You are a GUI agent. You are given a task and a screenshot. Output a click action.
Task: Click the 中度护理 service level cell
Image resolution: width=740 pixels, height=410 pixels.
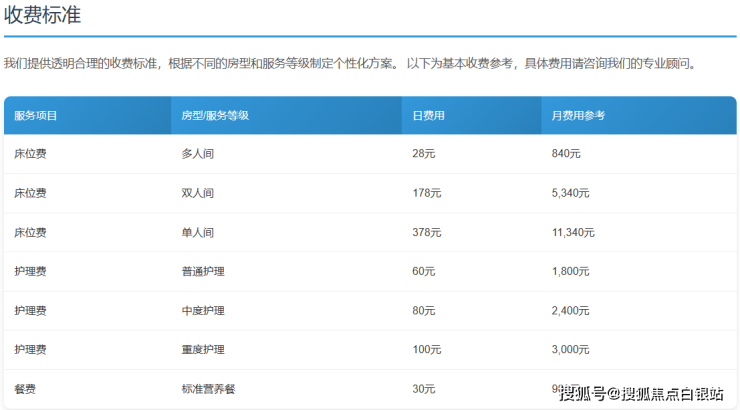click(203, 310)
